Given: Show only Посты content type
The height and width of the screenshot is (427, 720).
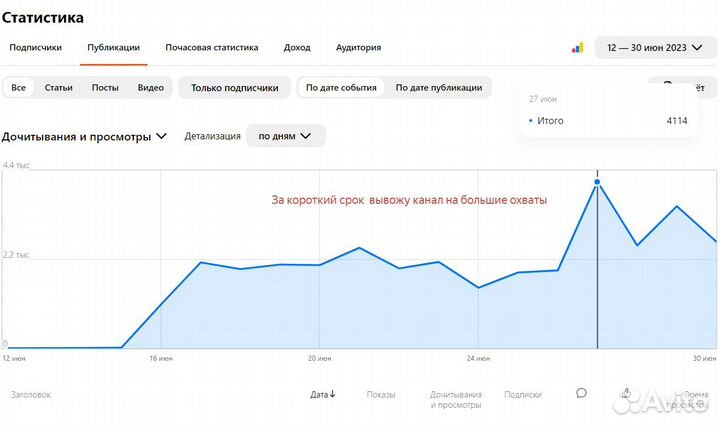Looking at the screenshot, I should (x=105, y=88).
